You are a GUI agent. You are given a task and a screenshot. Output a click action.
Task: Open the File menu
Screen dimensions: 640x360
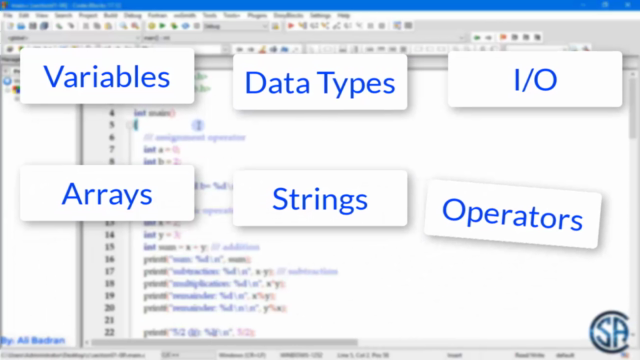pyautogui.click(x=8, y=16)
